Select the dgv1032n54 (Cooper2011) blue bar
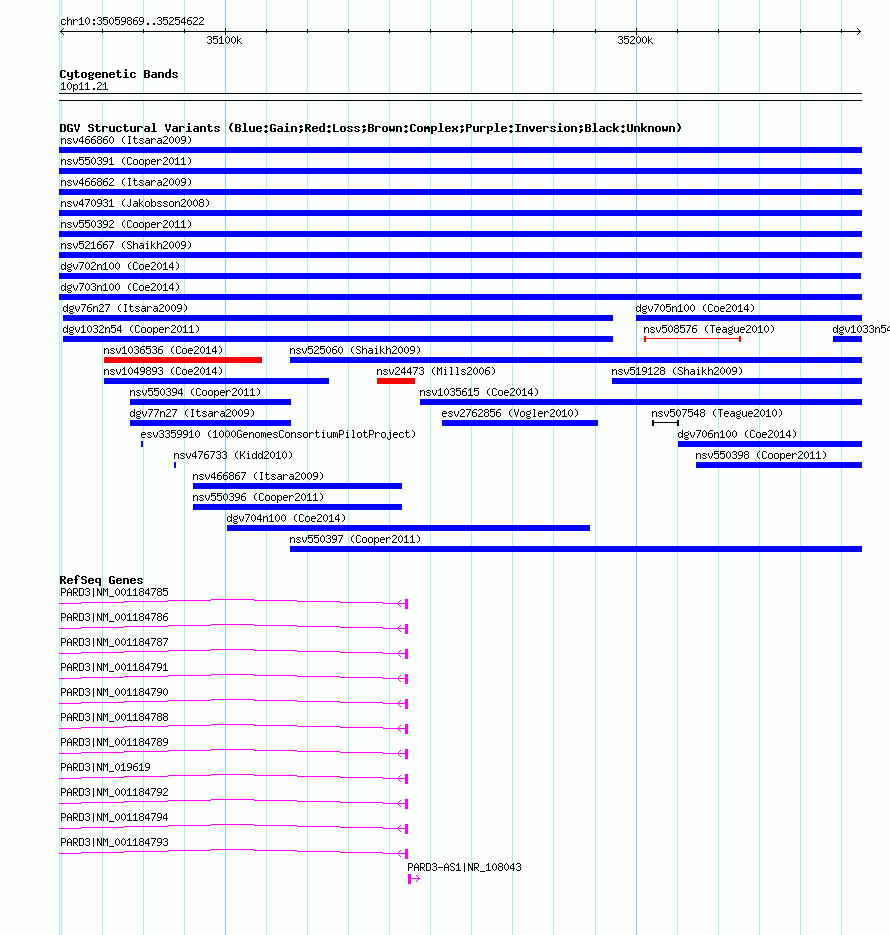 [x=338, y=339]
